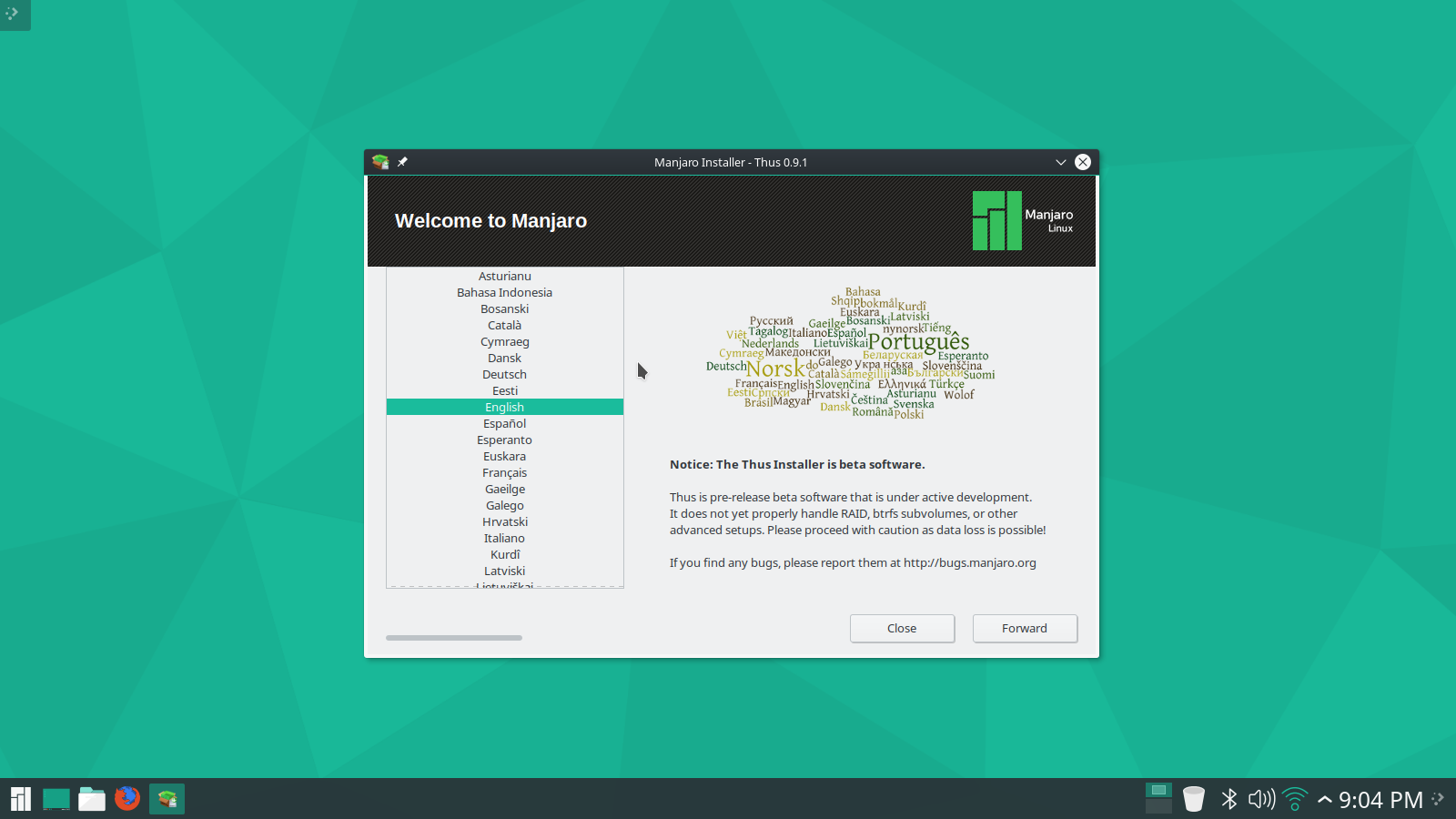Click the Firefox browser taskbar icon
Viewport: 1456px width, 819px height.
(127, 799)
